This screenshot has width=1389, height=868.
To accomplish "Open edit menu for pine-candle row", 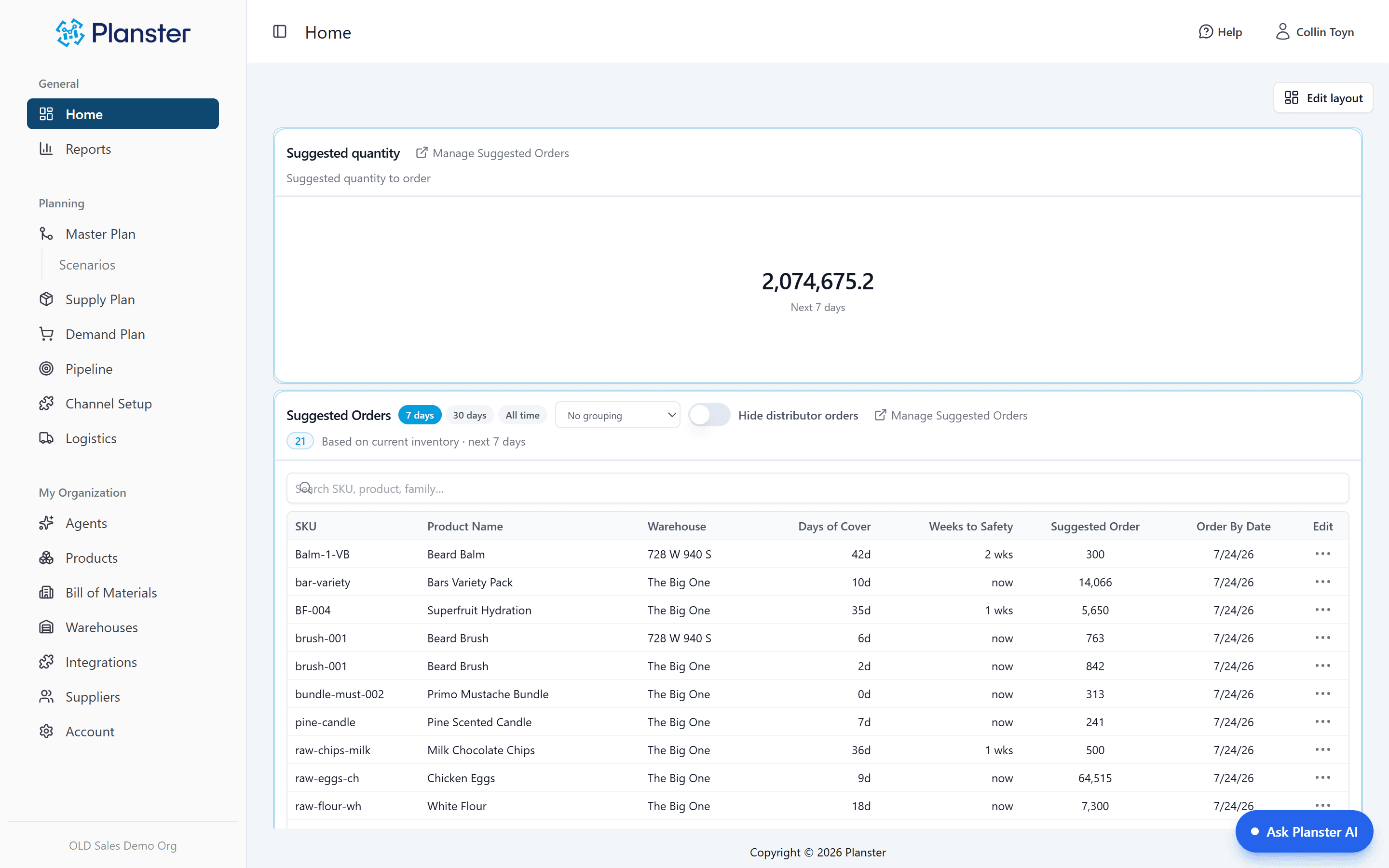I will coord(1322,721).
